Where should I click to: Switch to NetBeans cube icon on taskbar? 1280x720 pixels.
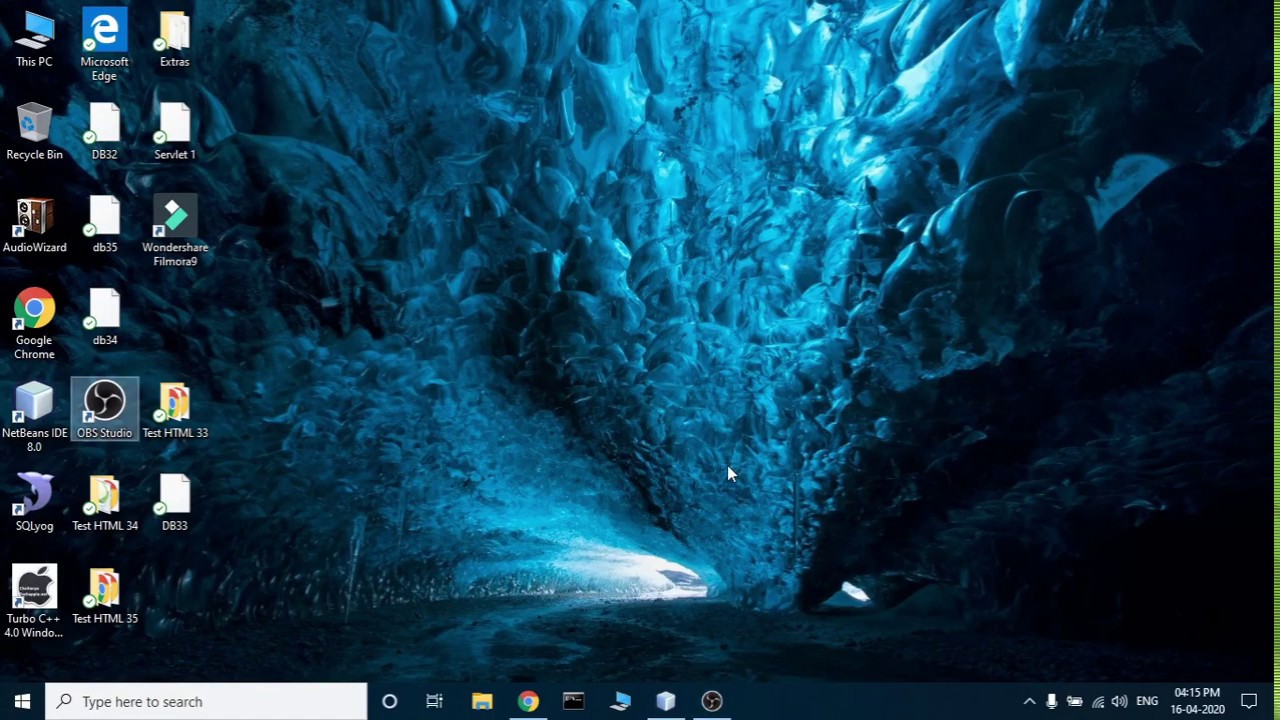coord(666,701)
